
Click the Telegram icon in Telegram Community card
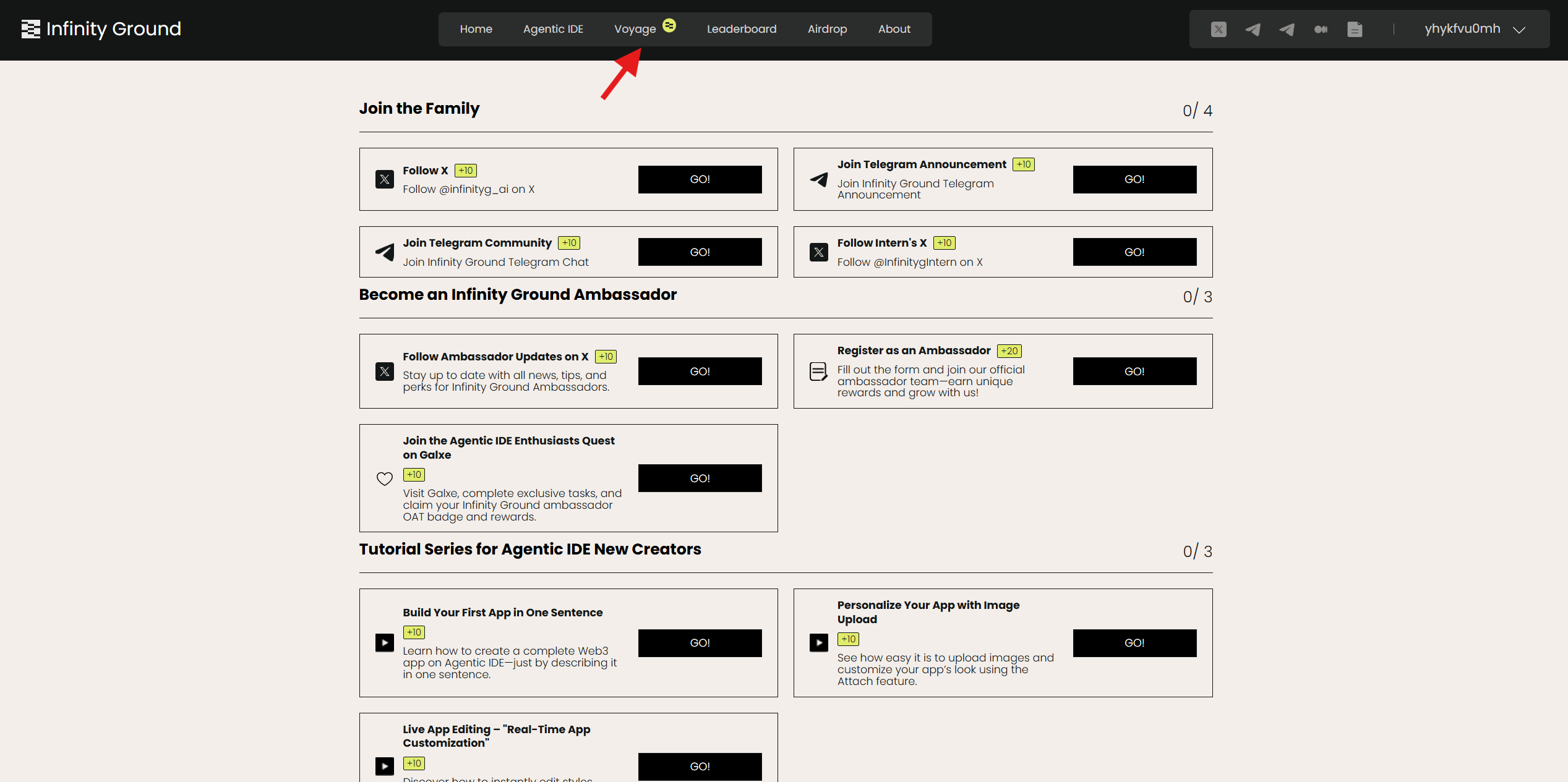pos(385,252)
